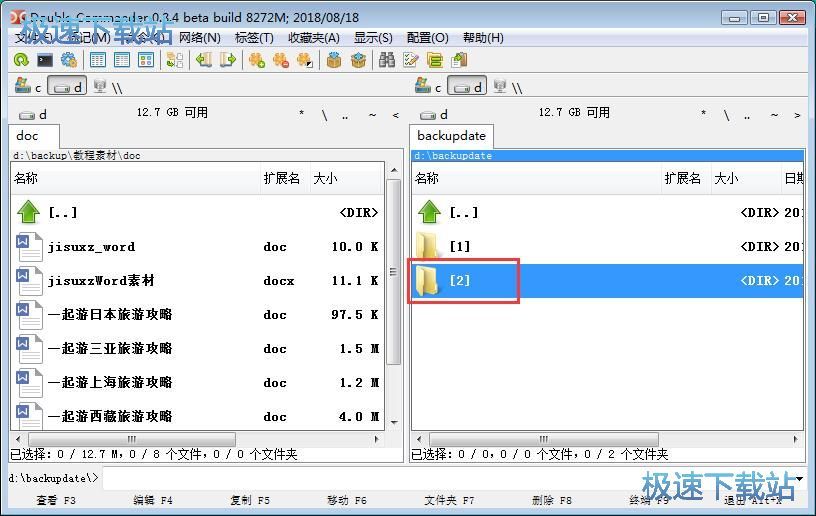
Task: Click the pack files box icon
Action: click(334, 60)
